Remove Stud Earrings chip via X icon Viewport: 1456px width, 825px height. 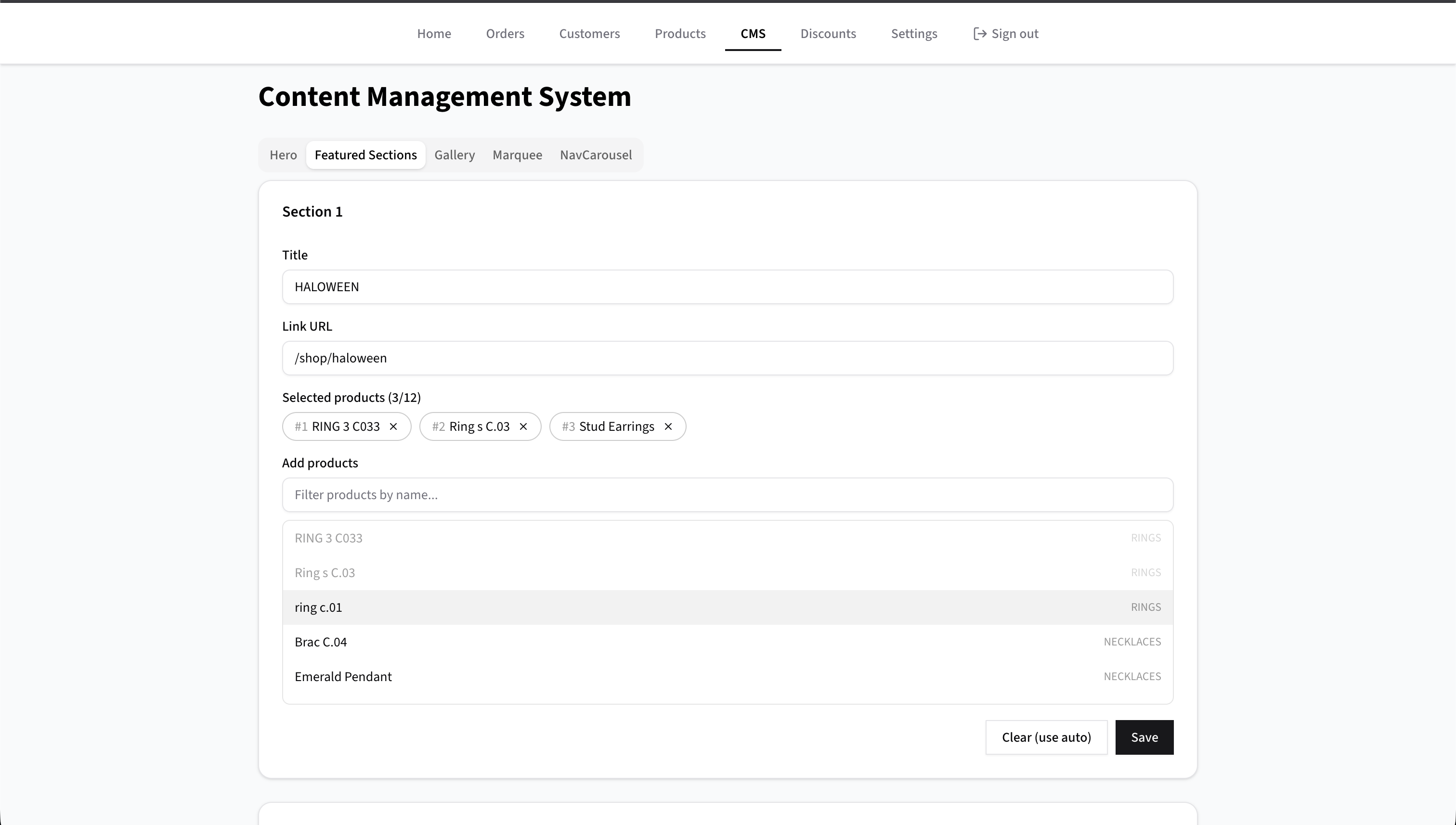pyautogui.click(x=668, y=426)
